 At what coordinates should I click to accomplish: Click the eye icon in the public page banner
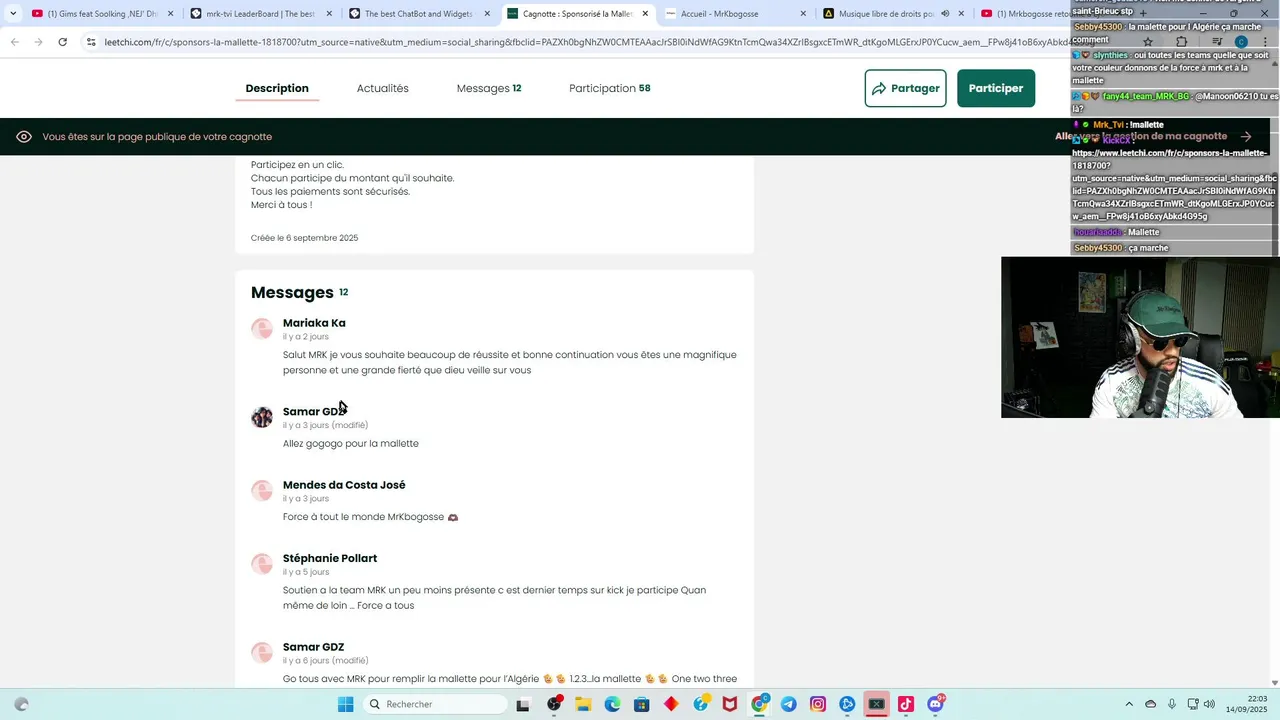click(x=24, y=137)
